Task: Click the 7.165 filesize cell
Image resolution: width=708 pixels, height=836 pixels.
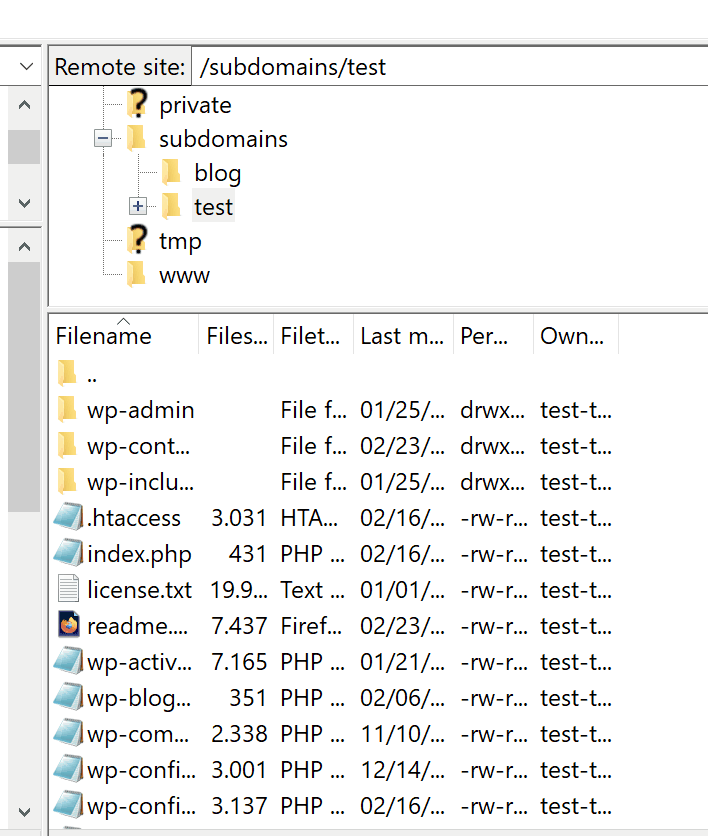Action: [x=238, y=662]
